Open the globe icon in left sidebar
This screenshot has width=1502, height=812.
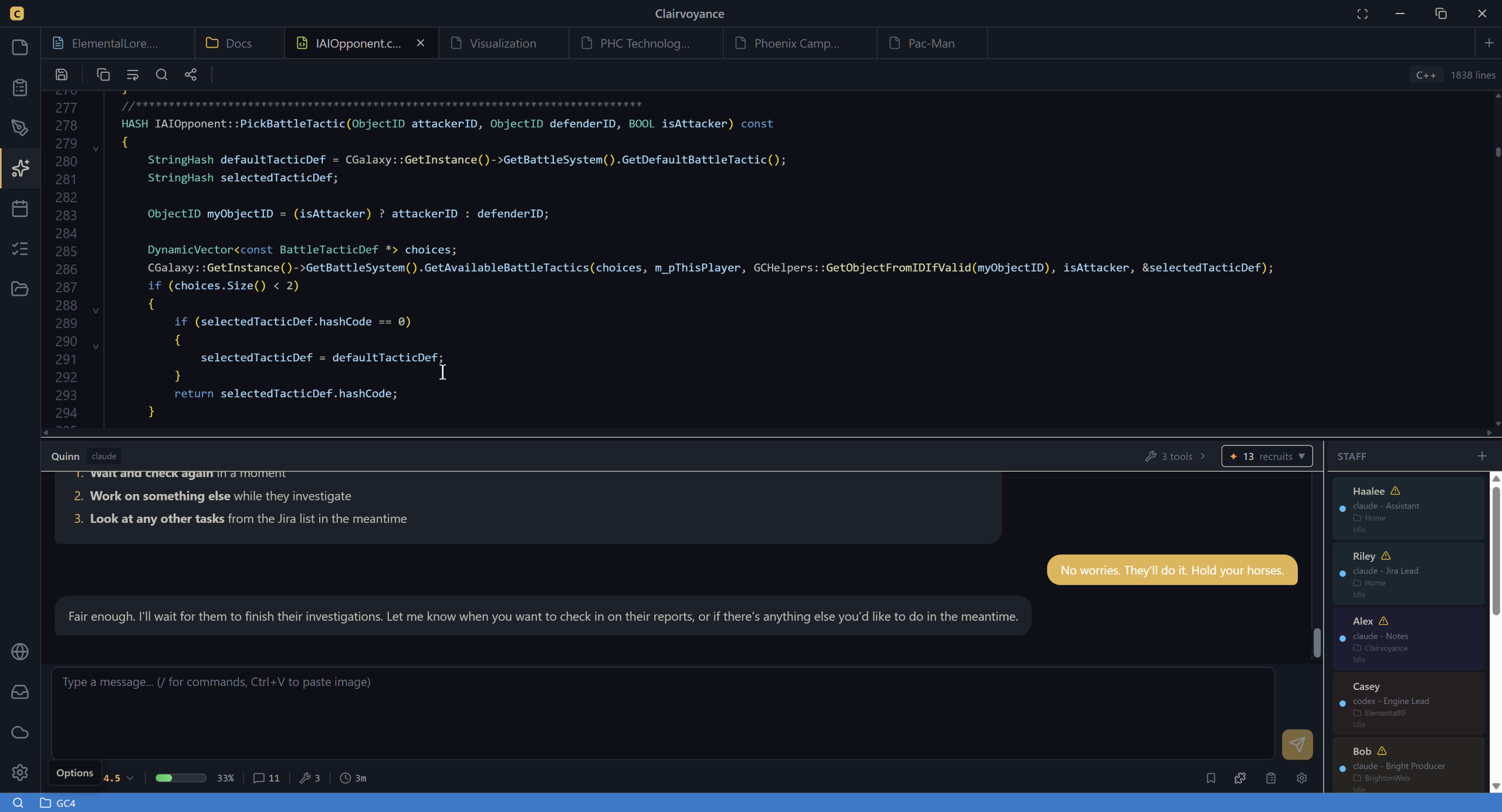[20, 652]
